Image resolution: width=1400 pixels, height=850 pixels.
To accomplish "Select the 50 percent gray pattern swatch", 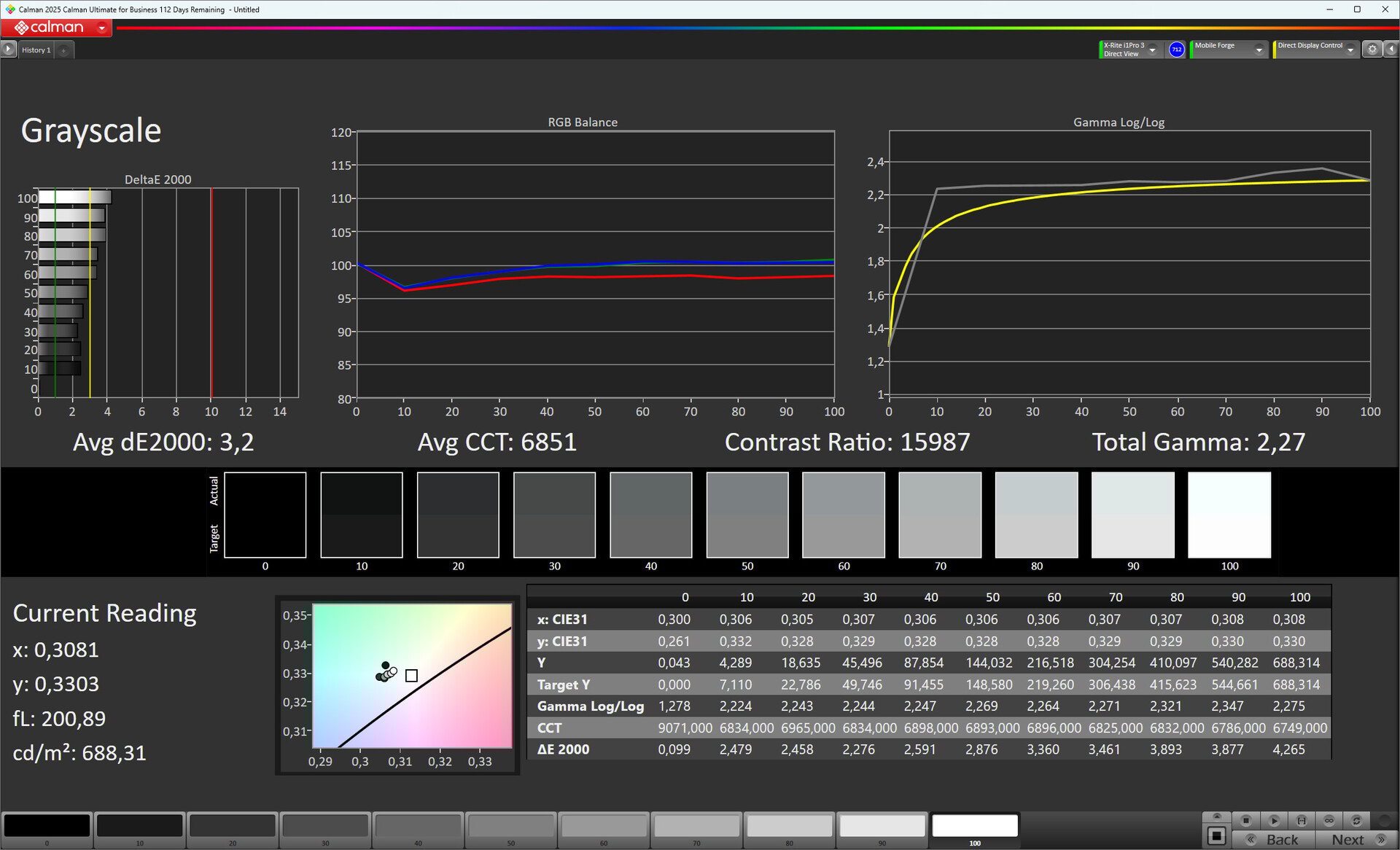I will 510,827.
